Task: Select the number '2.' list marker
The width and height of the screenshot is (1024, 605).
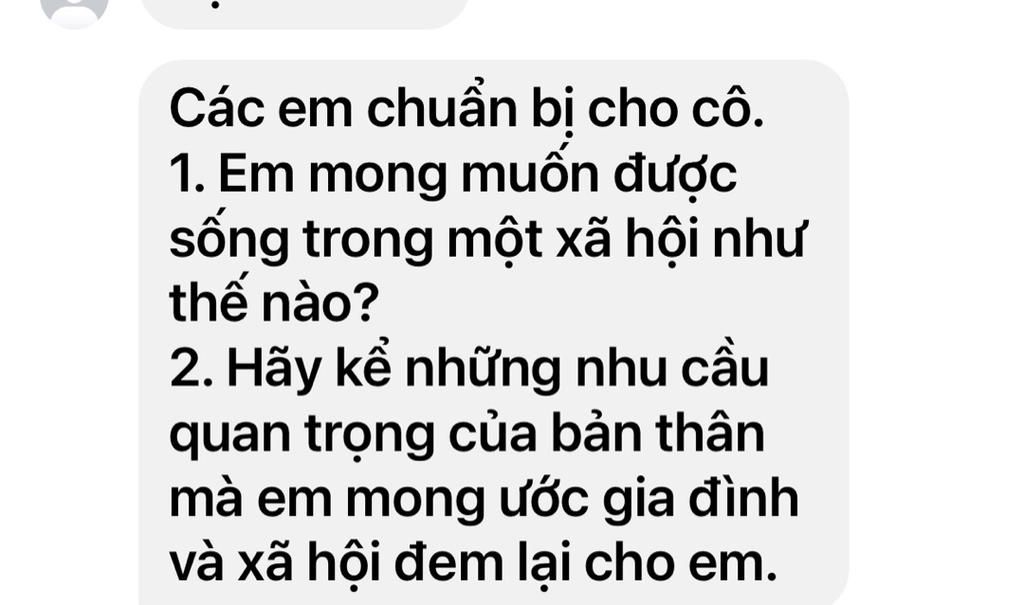Action: point(191,370)
